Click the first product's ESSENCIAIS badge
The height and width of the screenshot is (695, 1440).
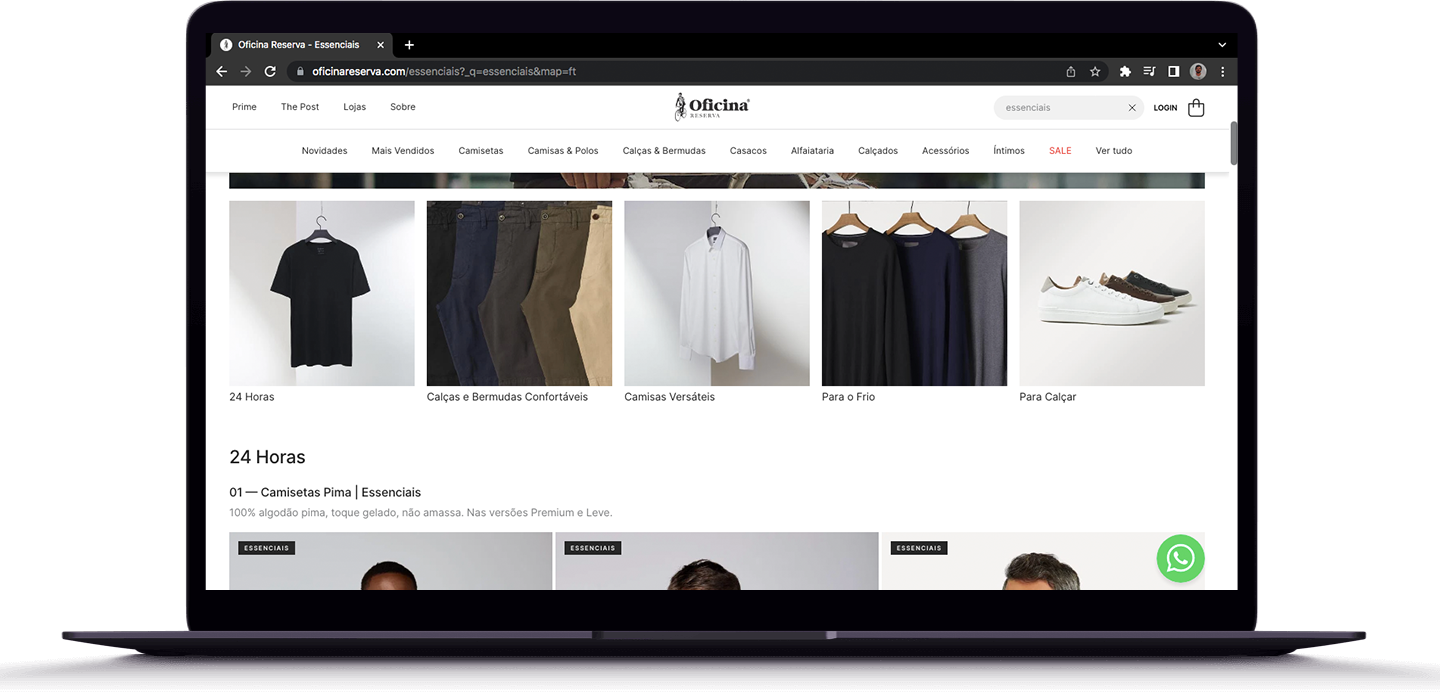click(267, 548)
